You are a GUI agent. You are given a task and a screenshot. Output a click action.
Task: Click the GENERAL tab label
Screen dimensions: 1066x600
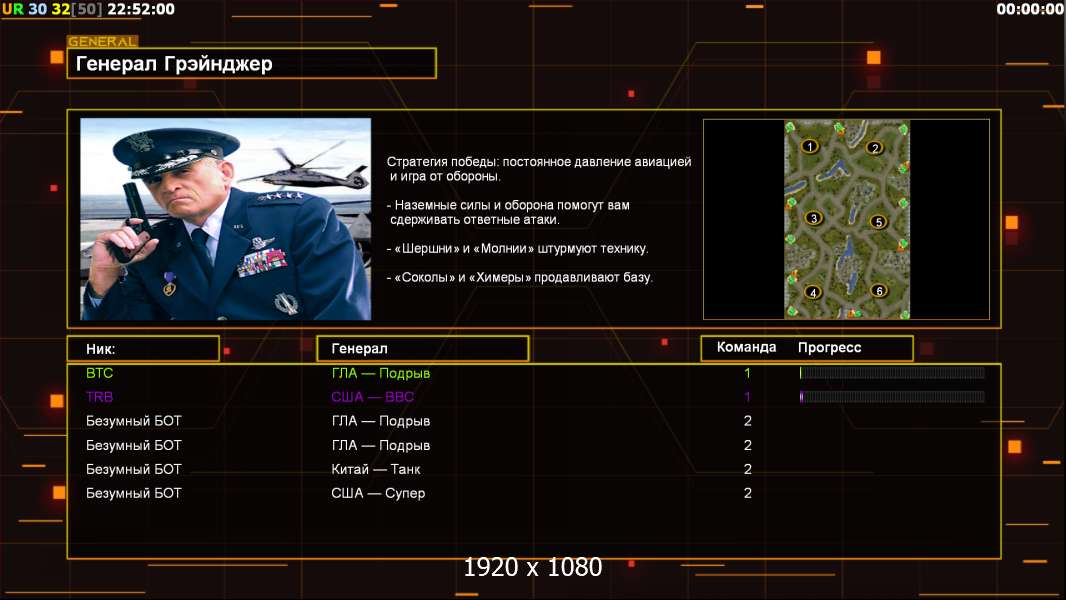click(x=102, y=42)
